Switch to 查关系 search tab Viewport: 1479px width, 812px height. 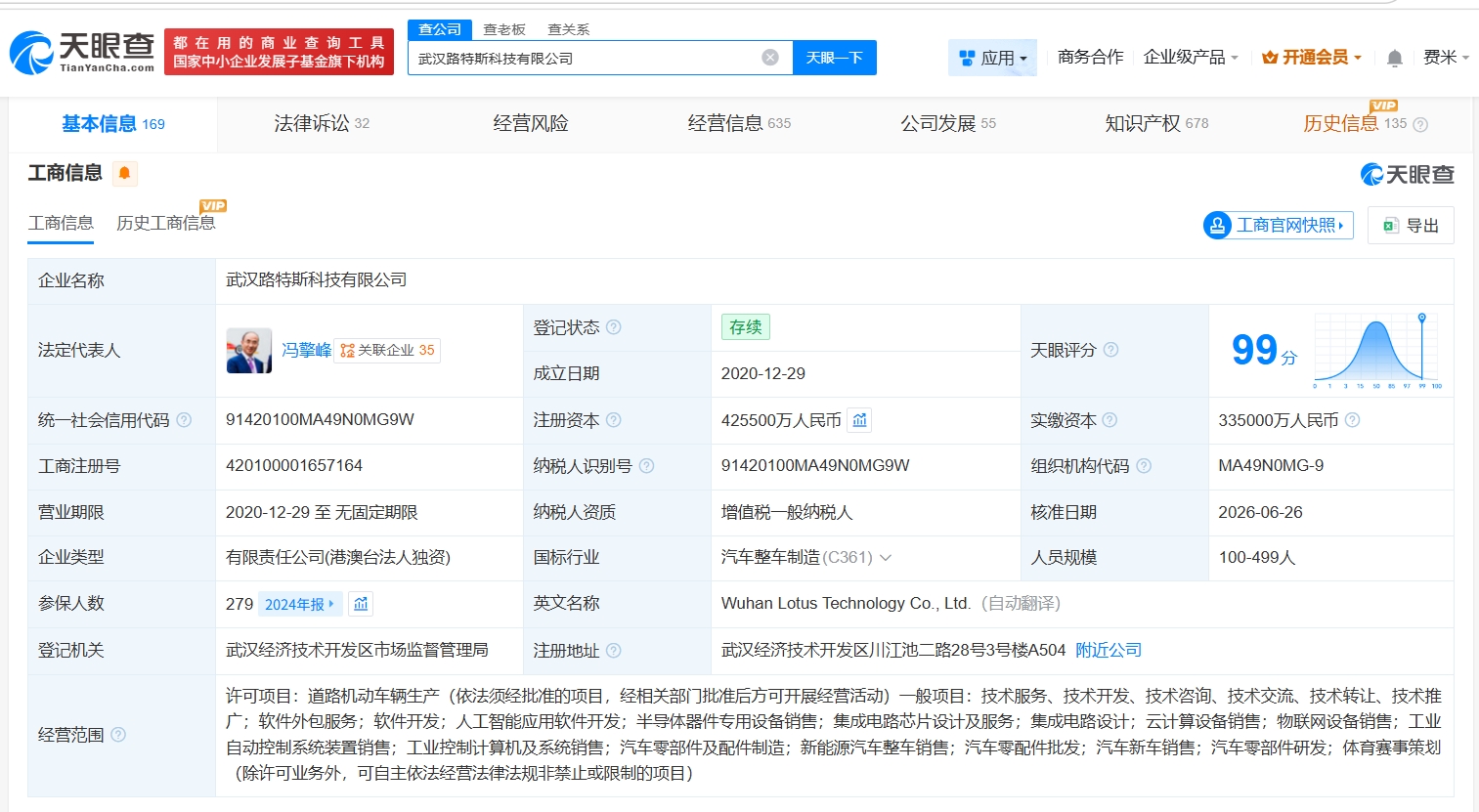tap(568, 29)
